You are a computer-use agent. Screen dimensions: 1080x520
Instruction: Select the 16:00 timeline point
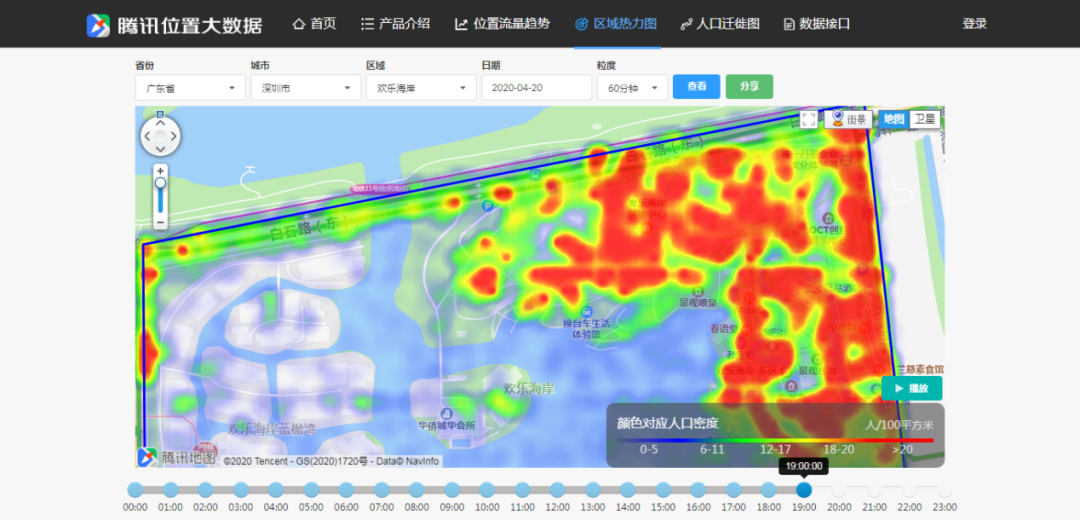click(698, 490)
